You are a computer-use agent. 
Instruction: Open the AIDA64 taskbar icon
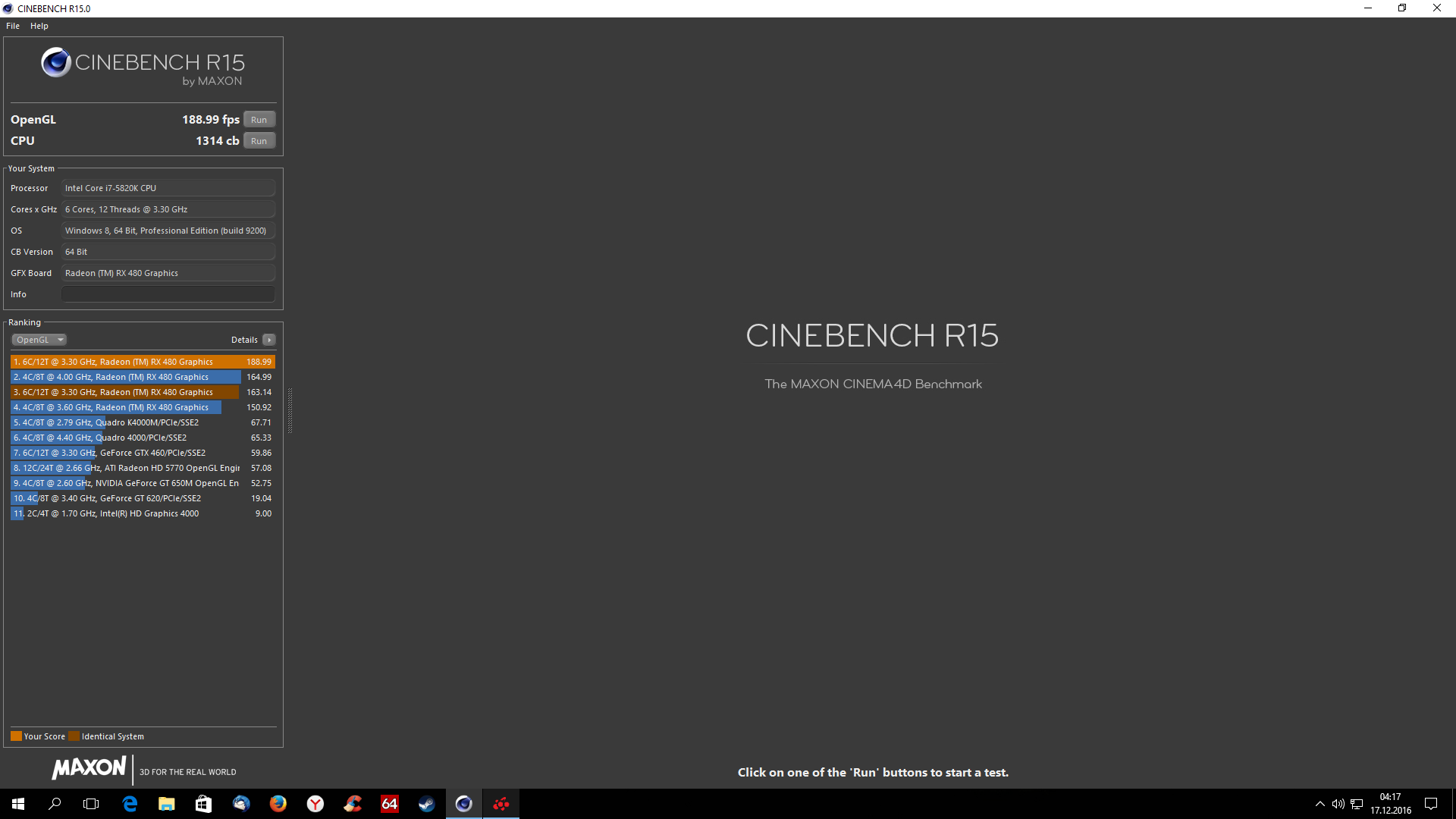(390, 804)
